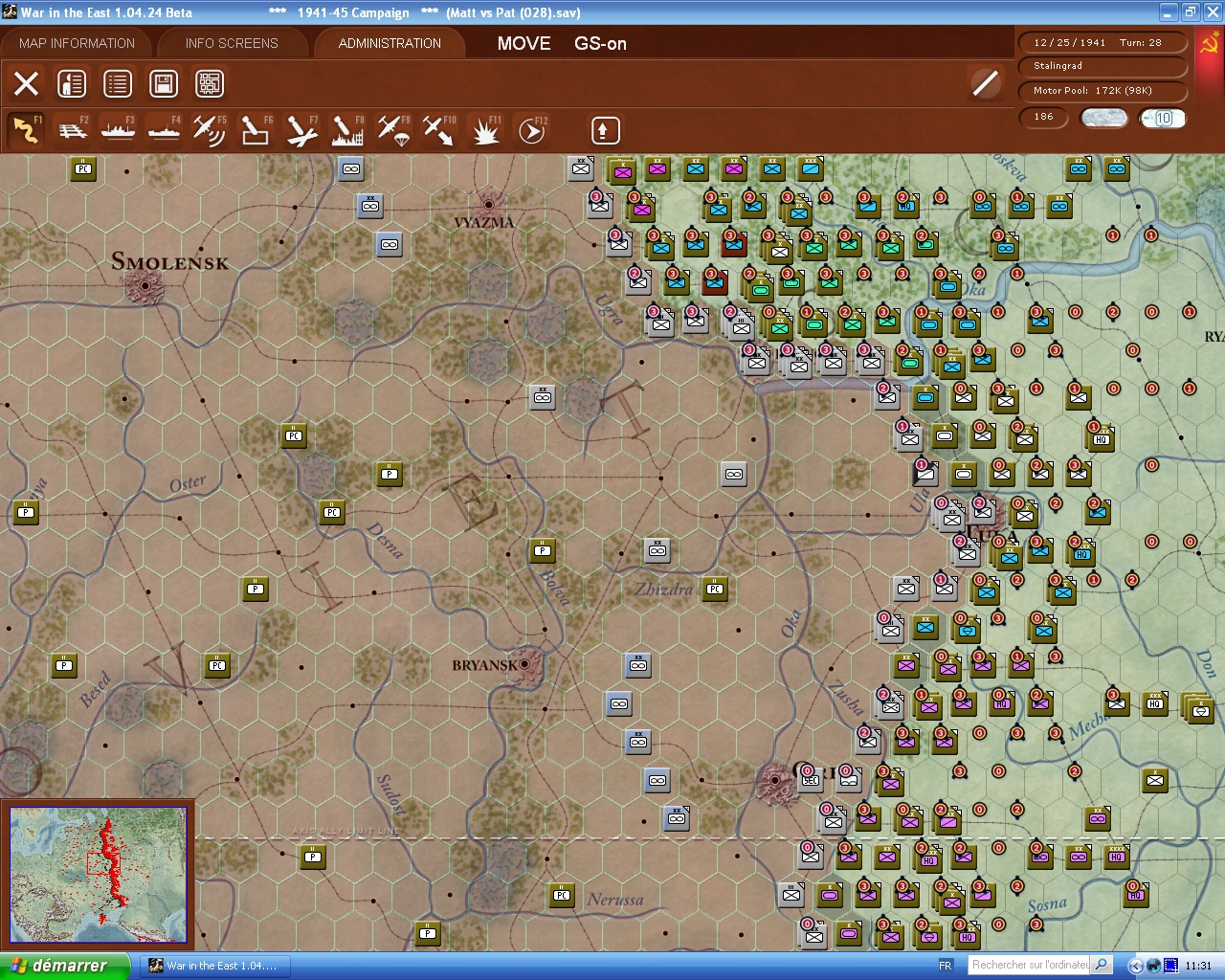Toggle the GS-on ground support setting
1225x980 pixels.
(x=600, y=43)
